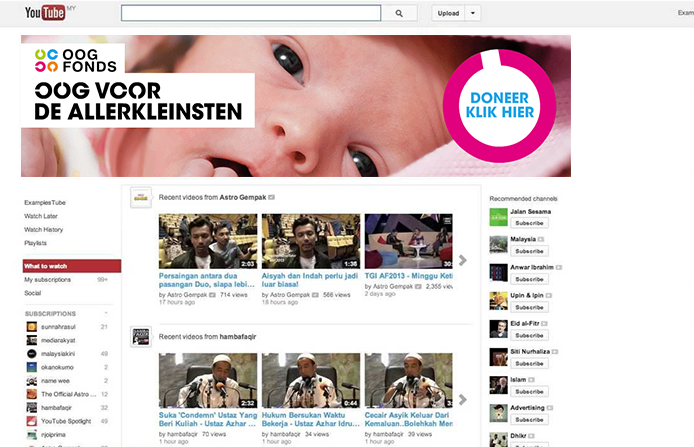Image resolution: width=694 pixels, height=447 pixels.
Task: Open Social feed in sidebar
Action: [x=32, y=293]
